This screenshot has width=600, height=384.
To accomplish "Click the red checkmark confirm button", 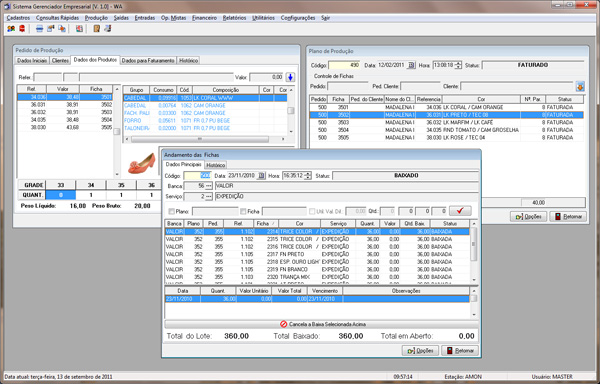I will point(460,211).
